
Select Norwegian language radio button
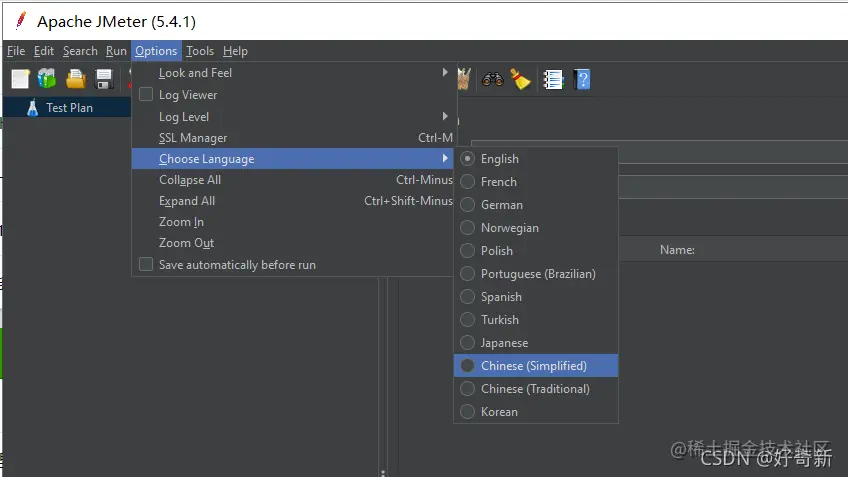467,228
